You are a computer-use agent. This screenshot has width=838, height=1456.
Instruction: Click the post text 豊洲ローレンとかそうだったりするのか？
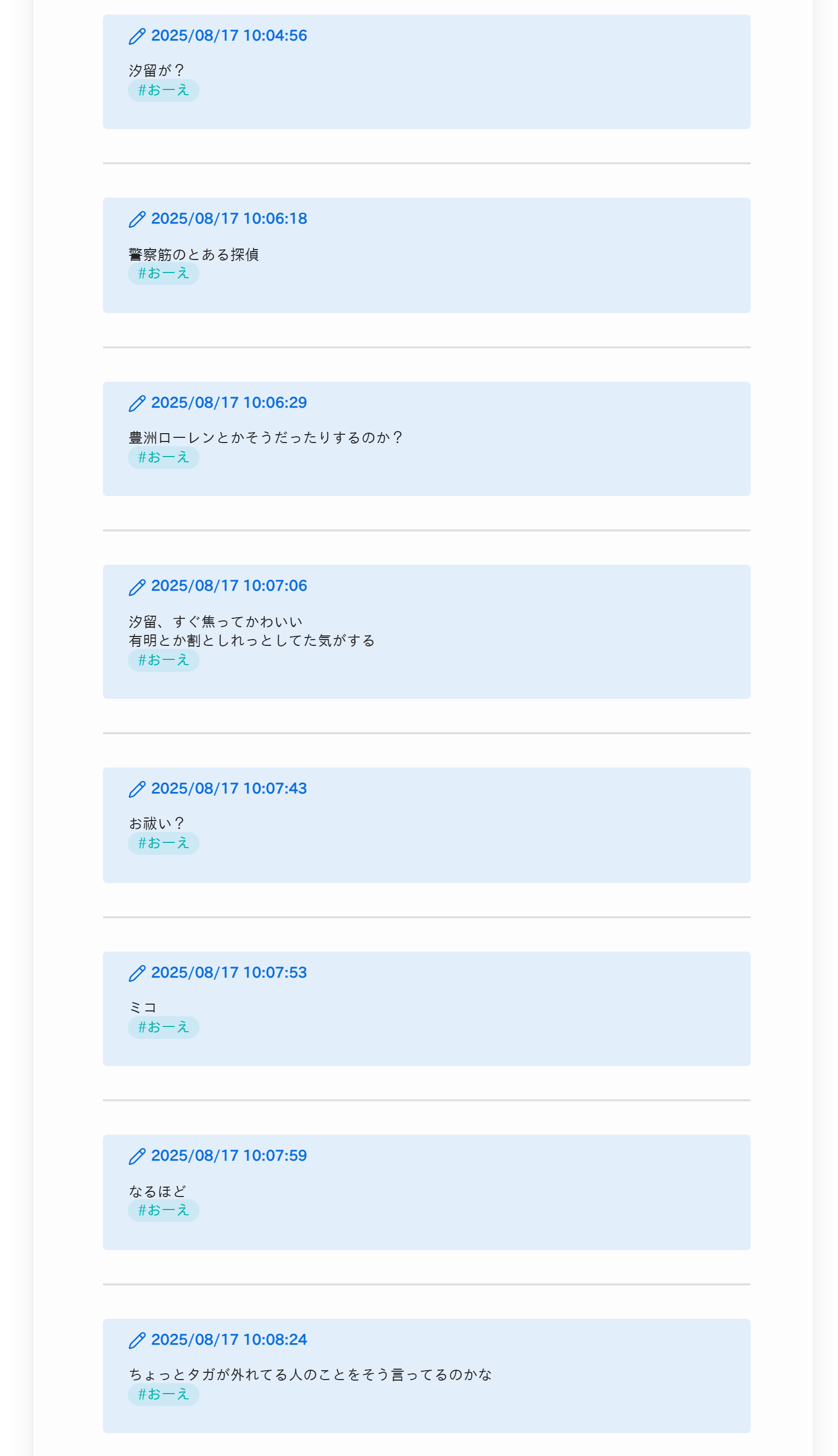[x=265, y=438]
